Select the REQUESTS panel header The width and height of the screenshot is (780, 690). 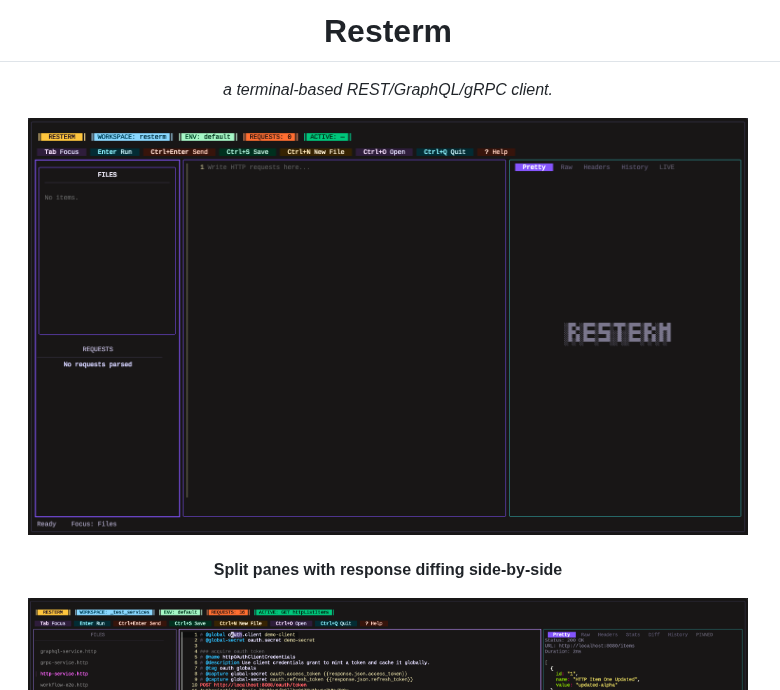point(98,349)
